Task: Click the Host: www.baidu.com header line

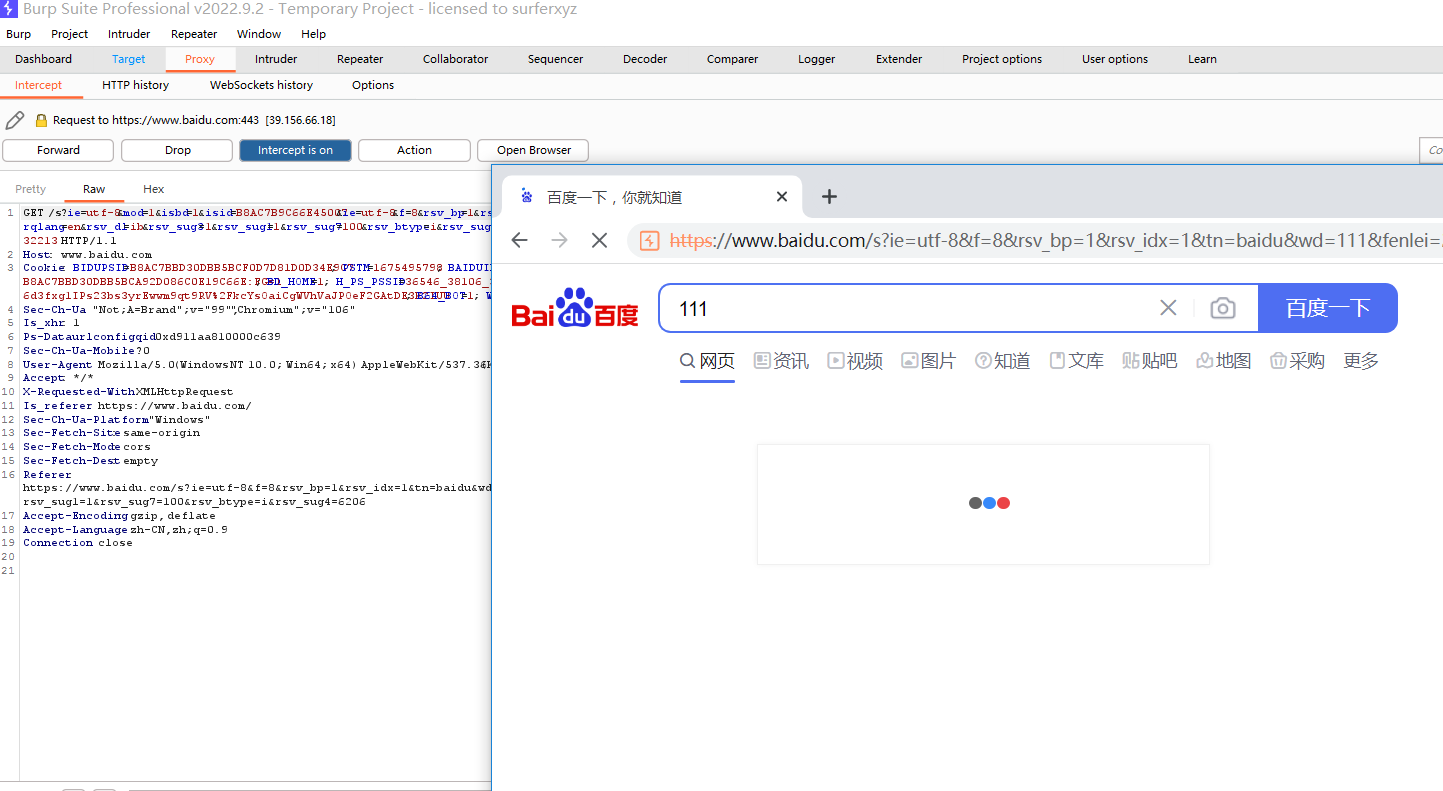Action: click(x=88, y=255)
